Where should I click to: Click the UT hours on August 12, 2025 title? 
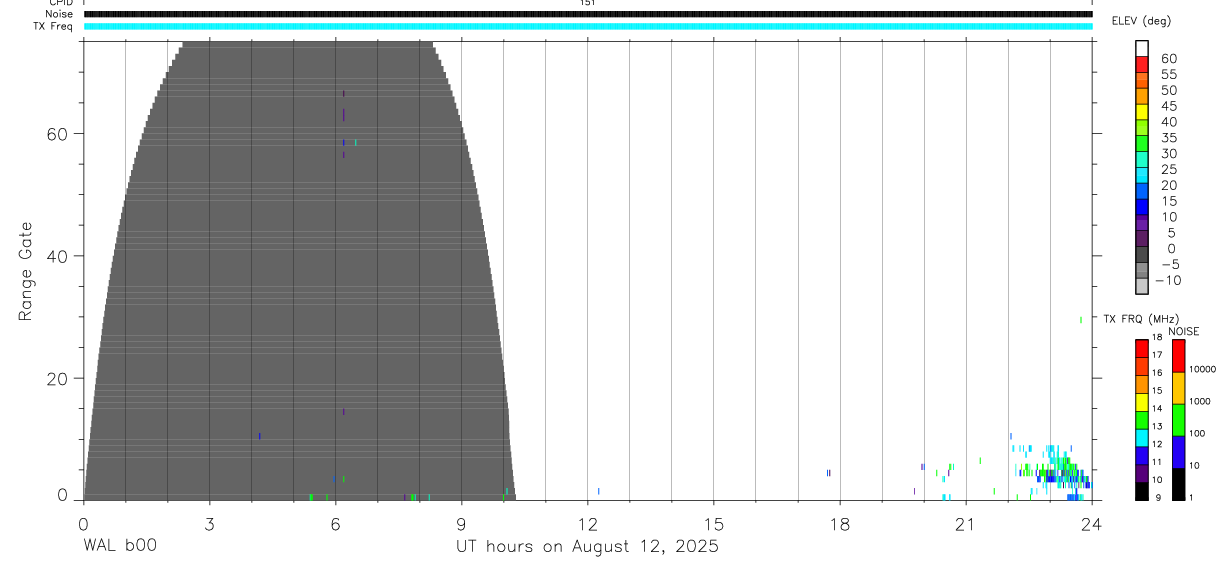click(587, 546)
